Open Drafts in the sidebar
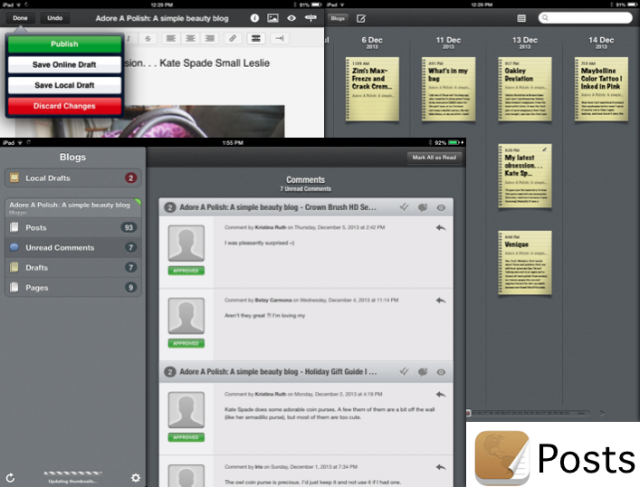640x488 pixels. pos(73,267)
